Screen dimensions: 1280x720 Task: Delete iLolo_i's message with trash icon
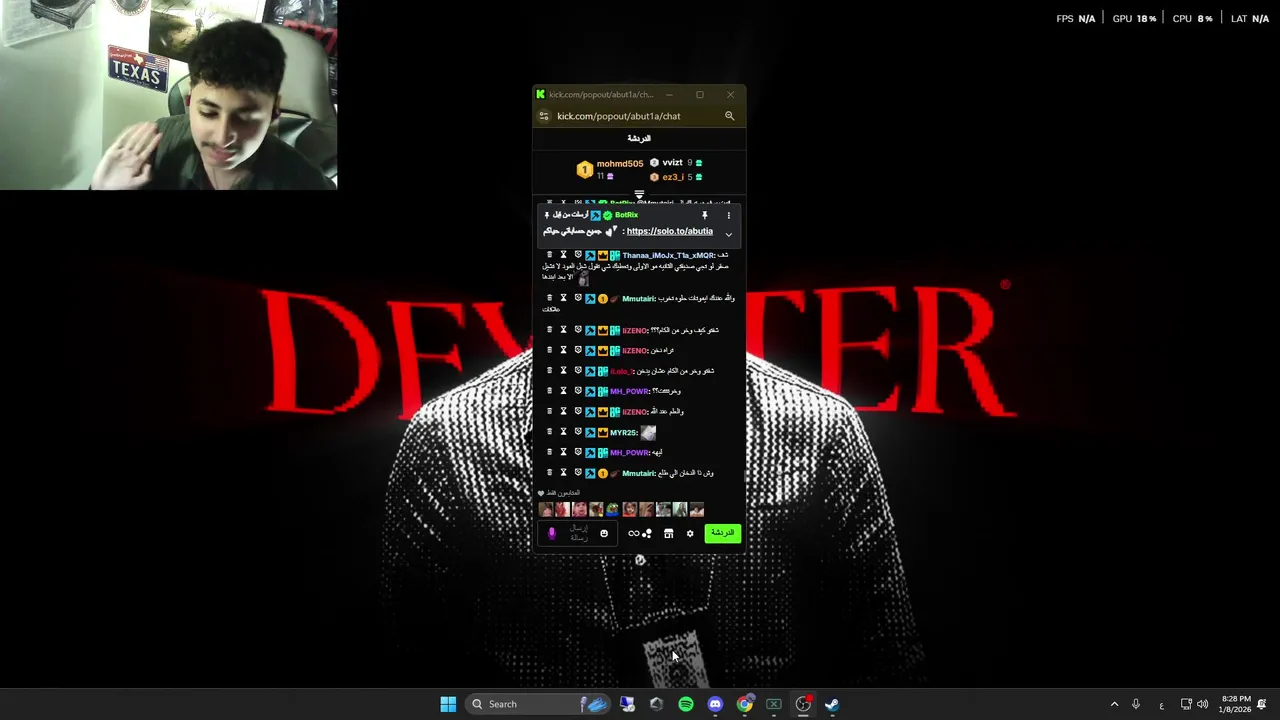[549, 370]
